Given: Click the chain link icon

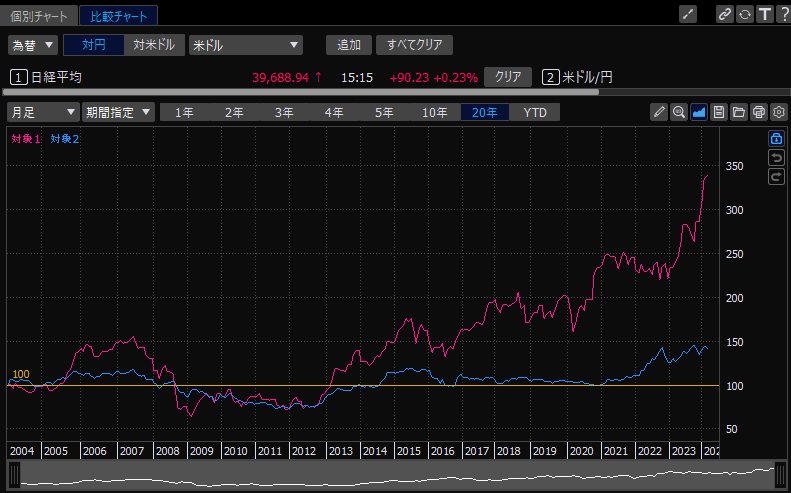Looking at the screenshot, I should [725, 15].
